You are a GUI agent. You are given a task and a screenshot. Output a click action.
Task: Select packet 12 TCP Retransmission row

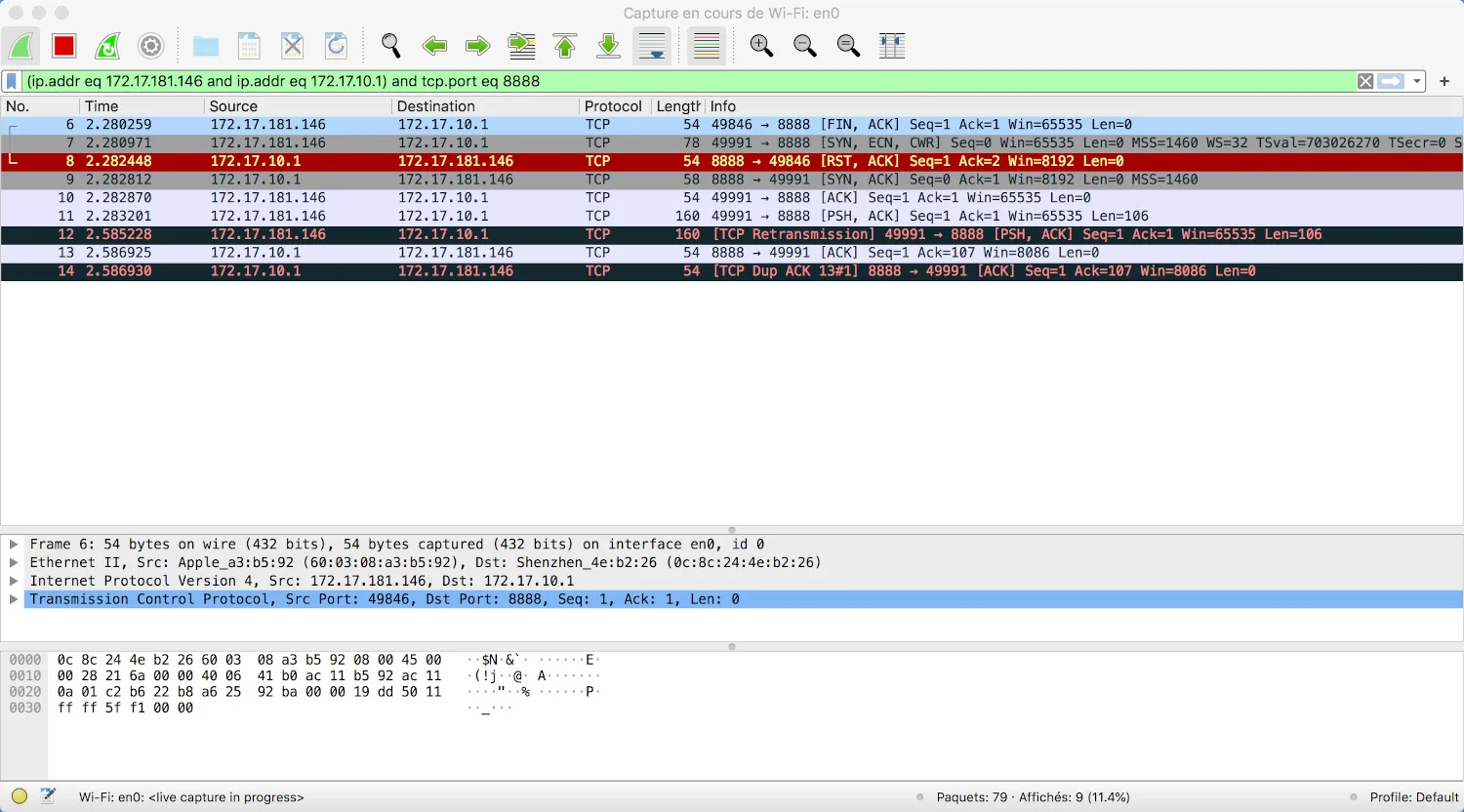pos(732,234)
